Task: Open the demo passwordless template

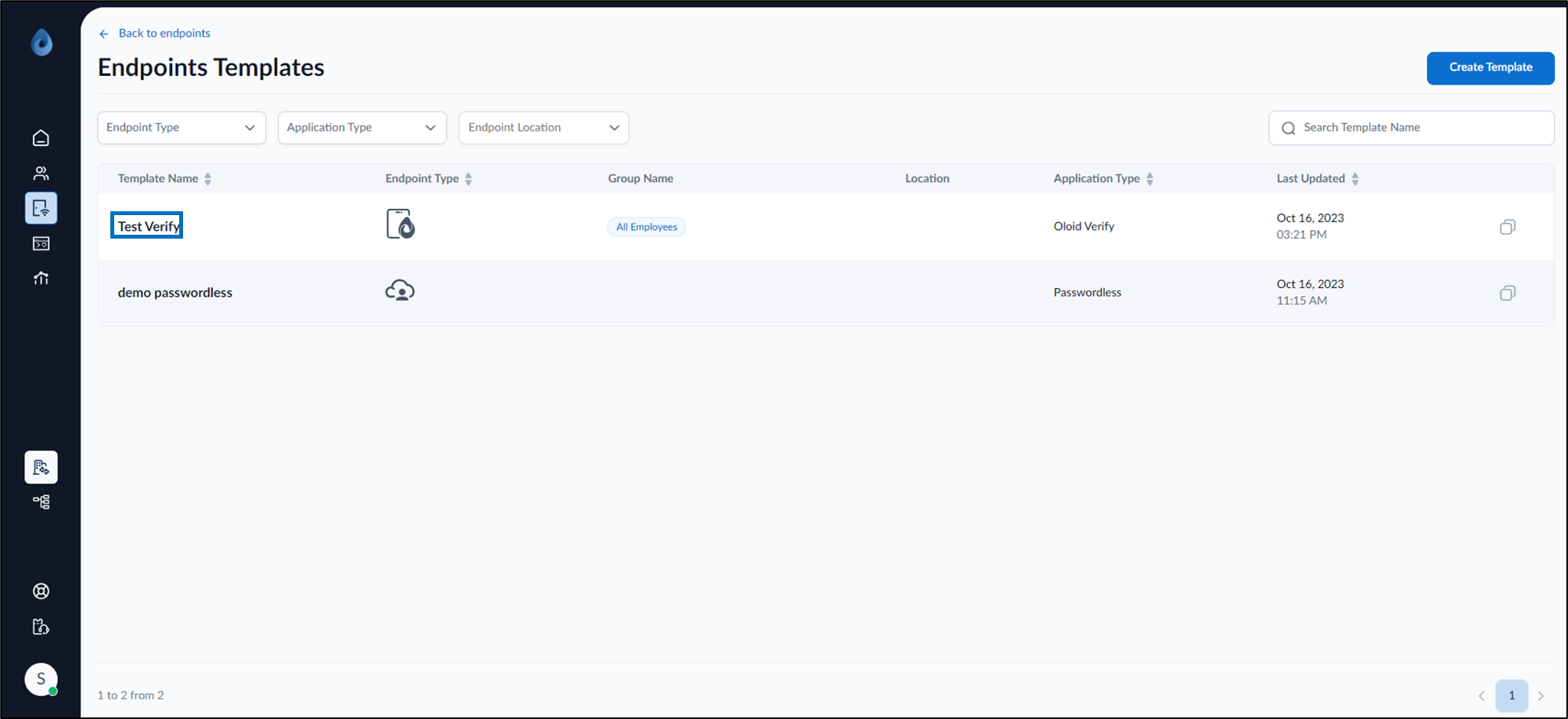Action: 175,293
